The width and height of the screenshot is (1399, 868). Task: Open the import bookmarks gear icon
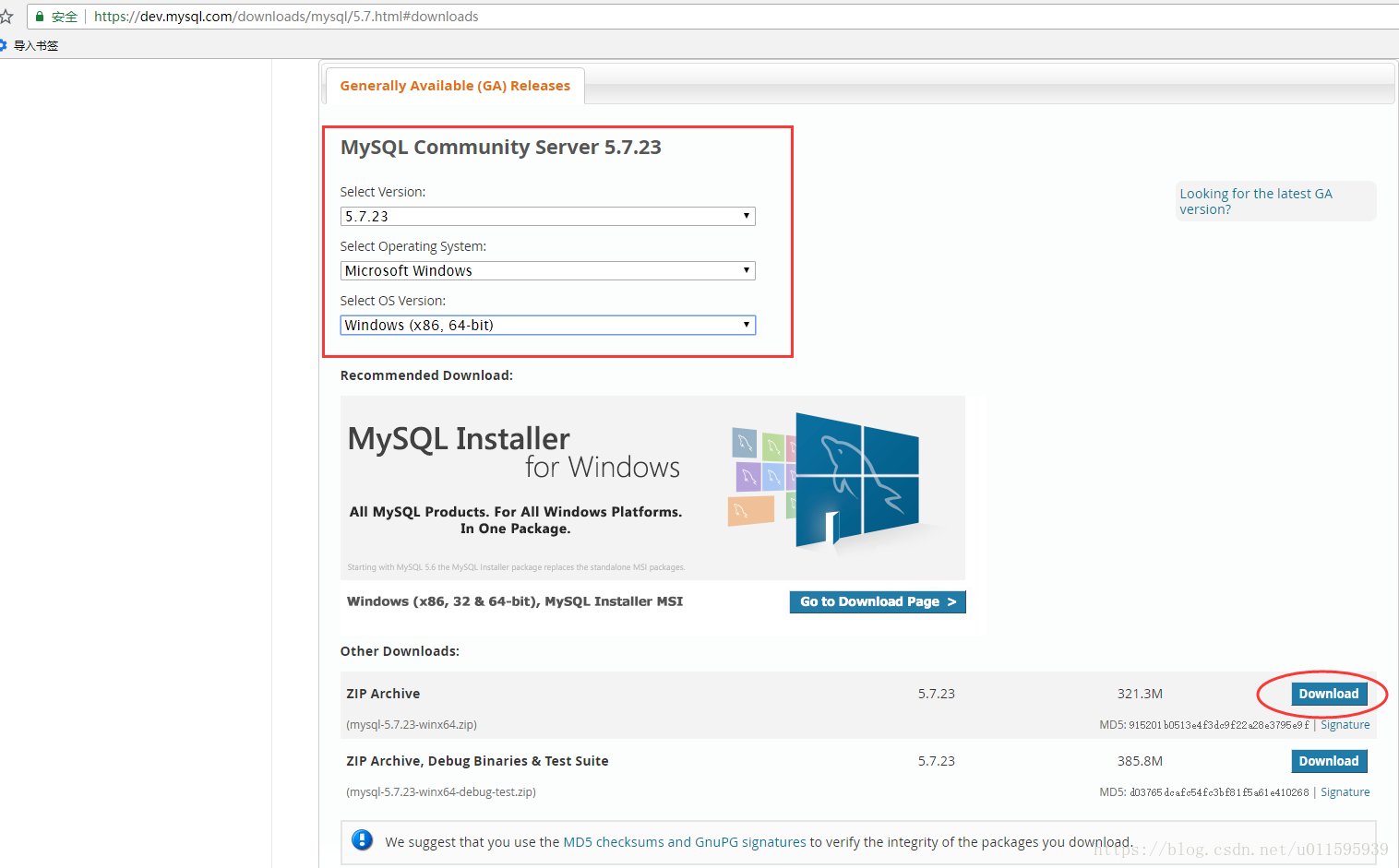pos(4,45)
